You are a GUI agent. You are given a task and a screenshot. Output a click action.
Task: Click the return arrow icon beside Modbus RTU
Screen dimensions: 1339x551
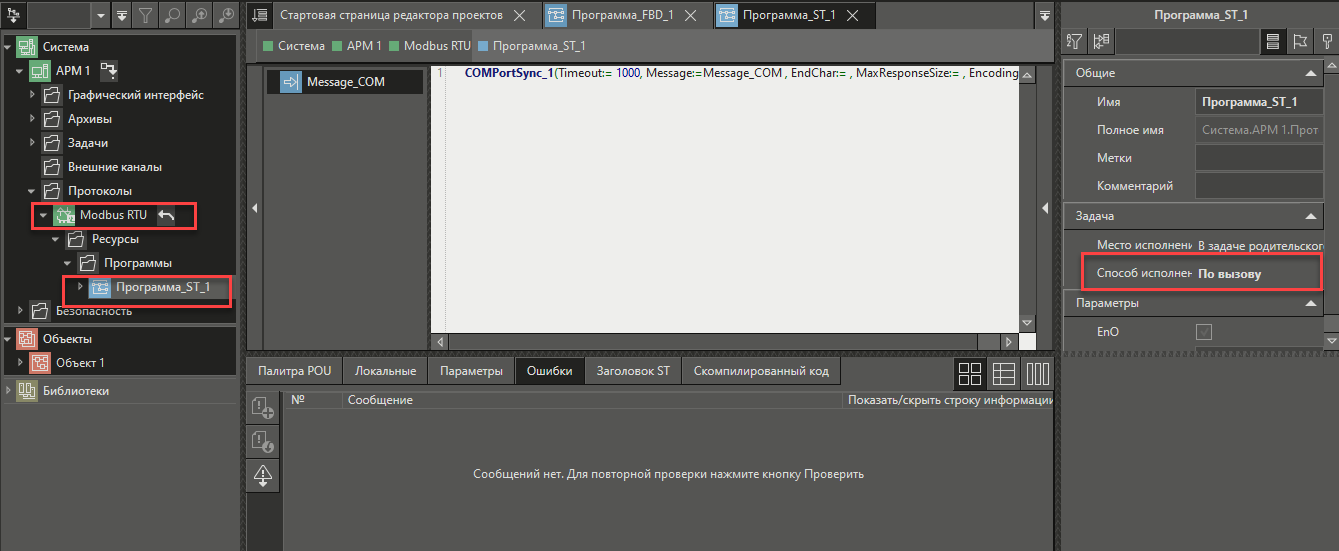[x=166, y=215]
